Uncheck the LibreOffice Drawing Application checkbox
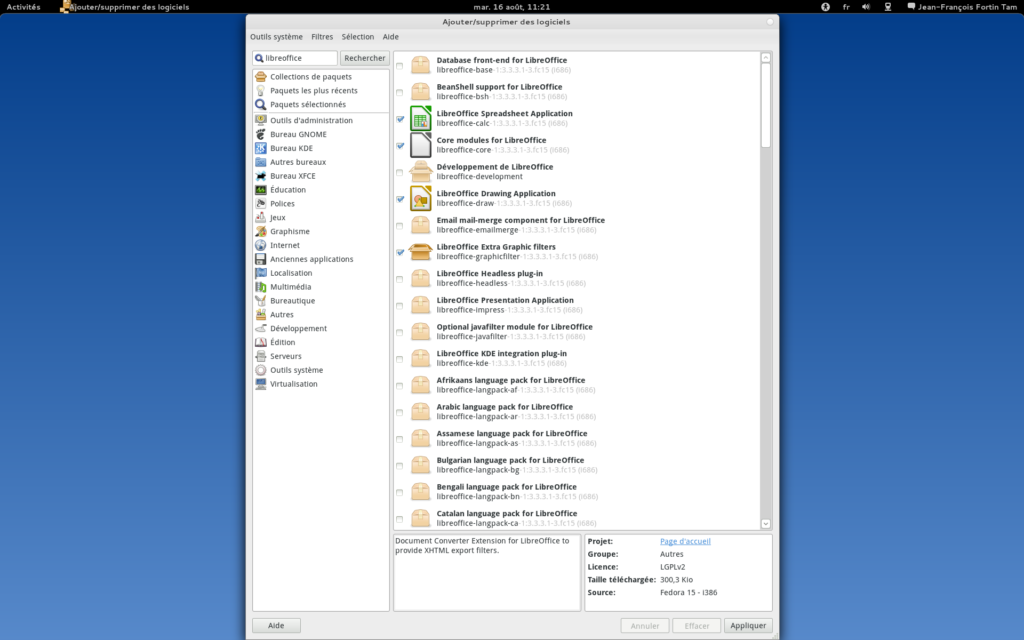Viewport: 1024px width, 640px height. click(400, 199)
